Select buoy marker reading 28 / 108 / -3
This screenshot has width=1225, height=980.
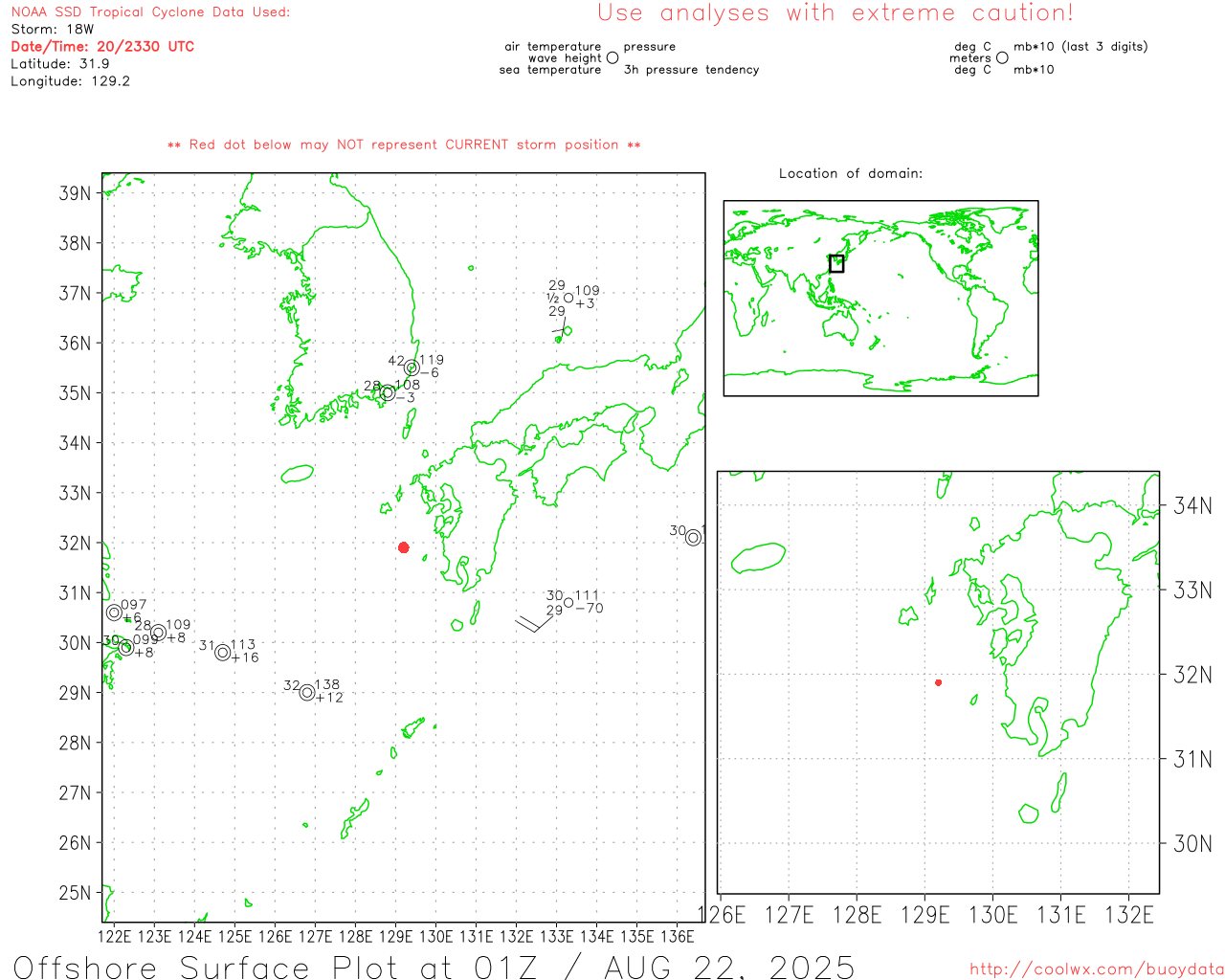[388, 393]
